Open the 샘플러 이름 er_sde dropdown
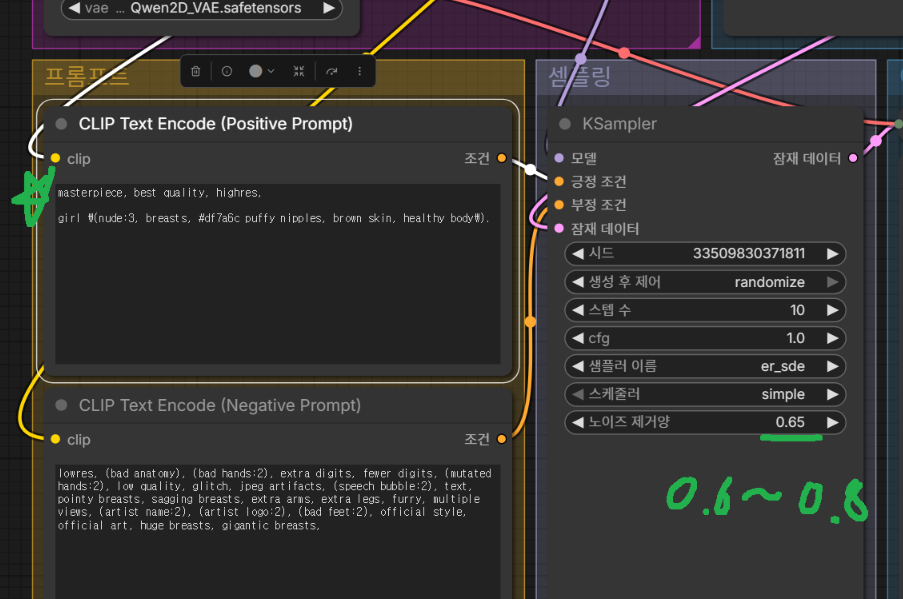903x599 pixels. point(705,366)
